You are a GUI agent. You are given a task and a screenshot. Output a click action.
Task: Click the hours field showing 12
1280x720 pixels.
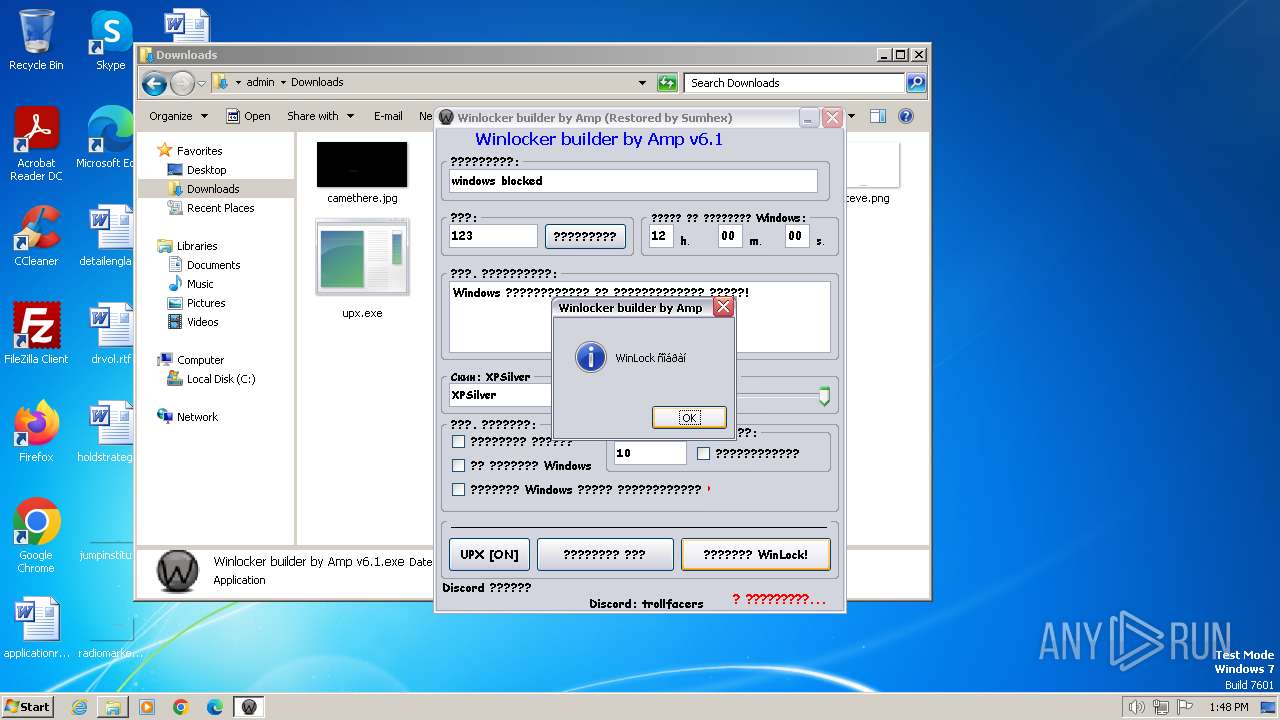(661, 236)
